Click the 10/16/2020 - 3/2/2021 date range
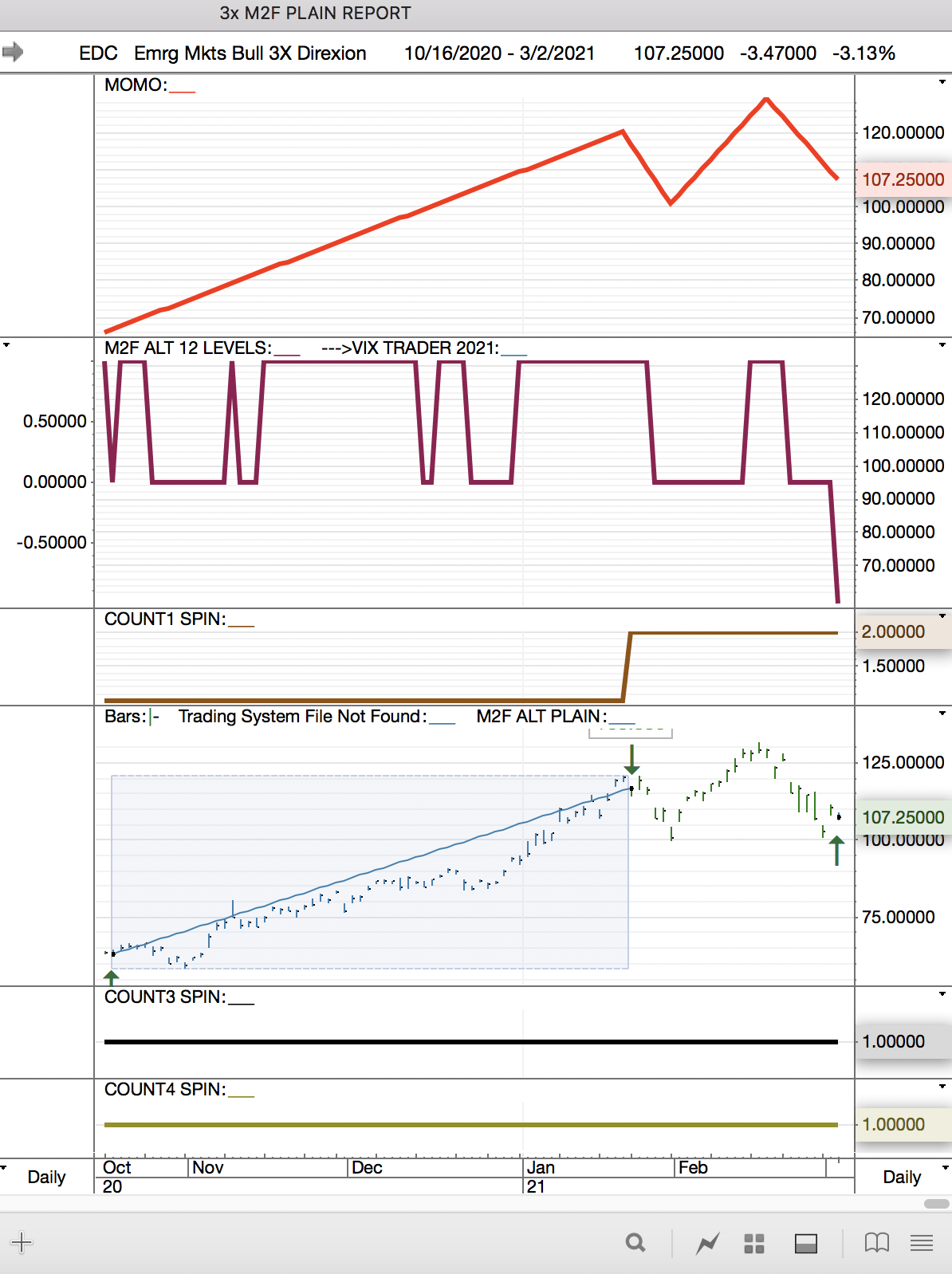The height and width of the screenshot is (1274, 952). pos(499,53)
